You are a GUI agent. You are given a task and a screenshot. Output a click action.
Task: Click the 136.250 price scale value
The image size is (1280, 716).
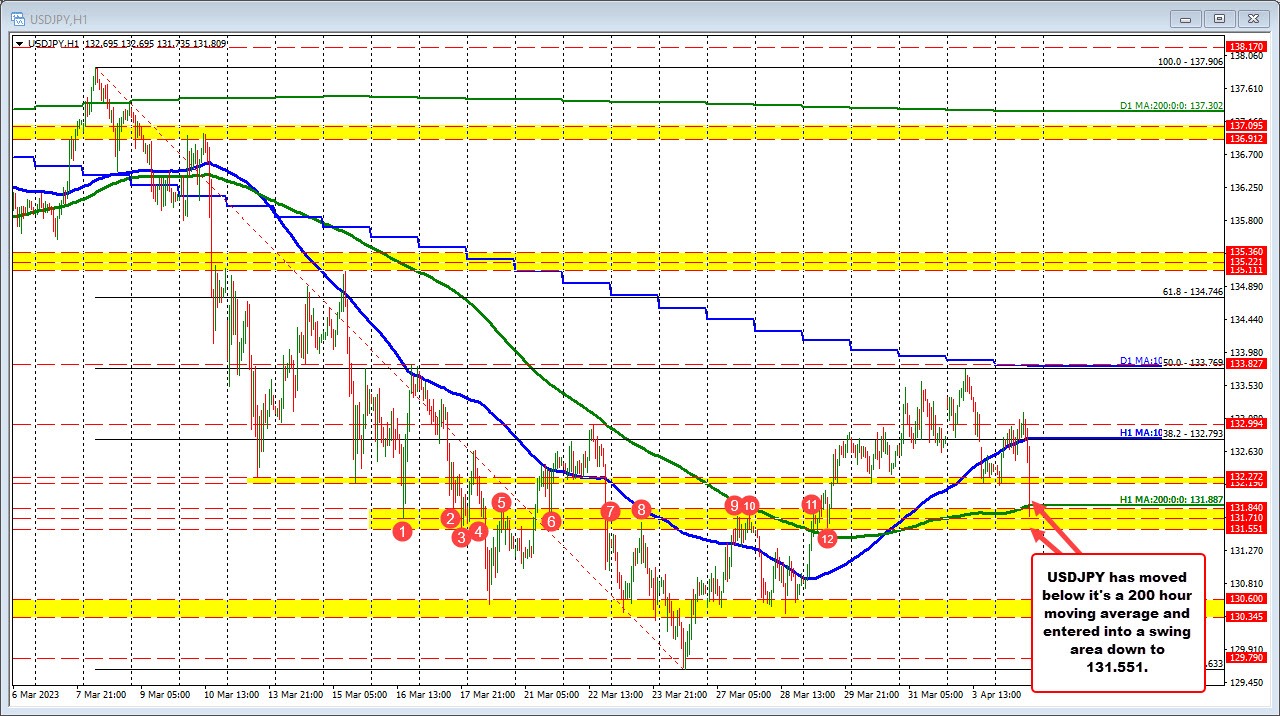(x=1248, y=187)
